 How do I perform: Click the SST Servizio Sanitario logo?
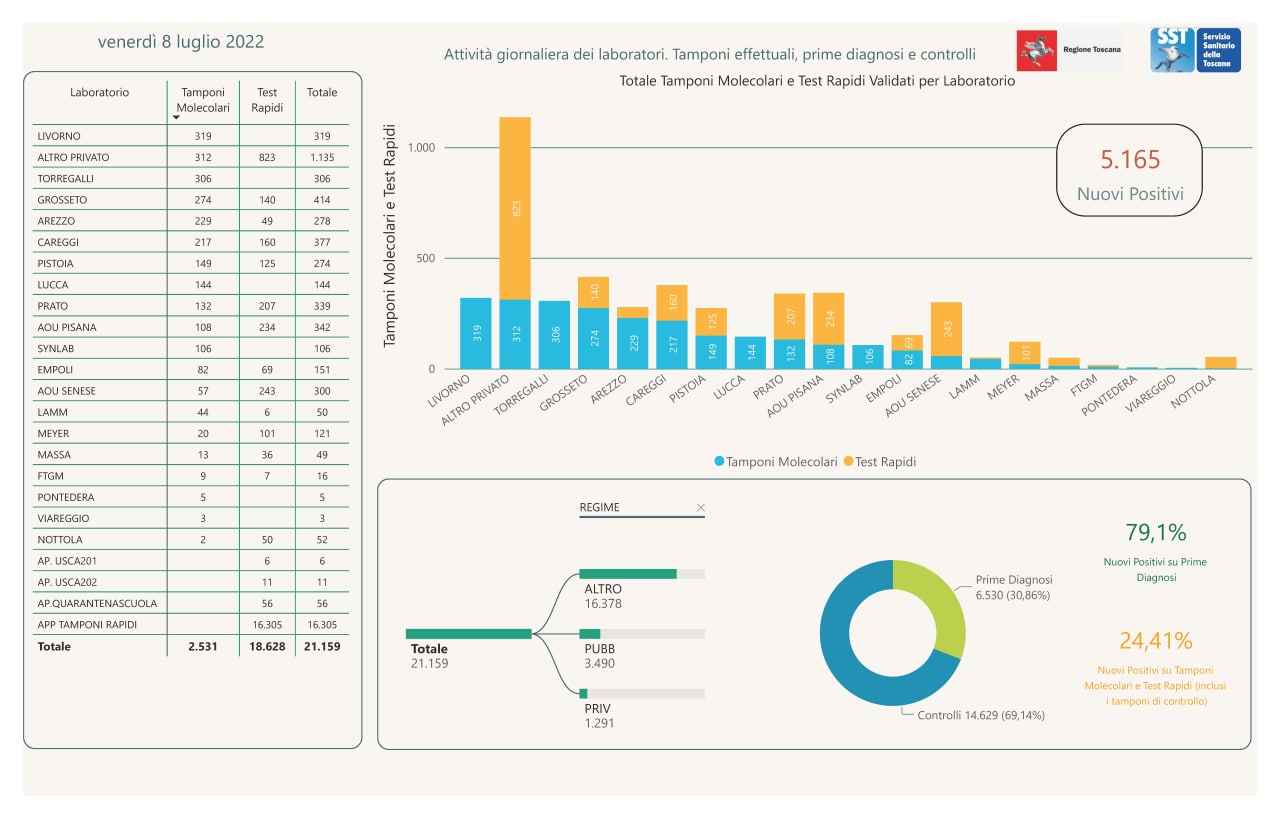(x=1196, y=50)
